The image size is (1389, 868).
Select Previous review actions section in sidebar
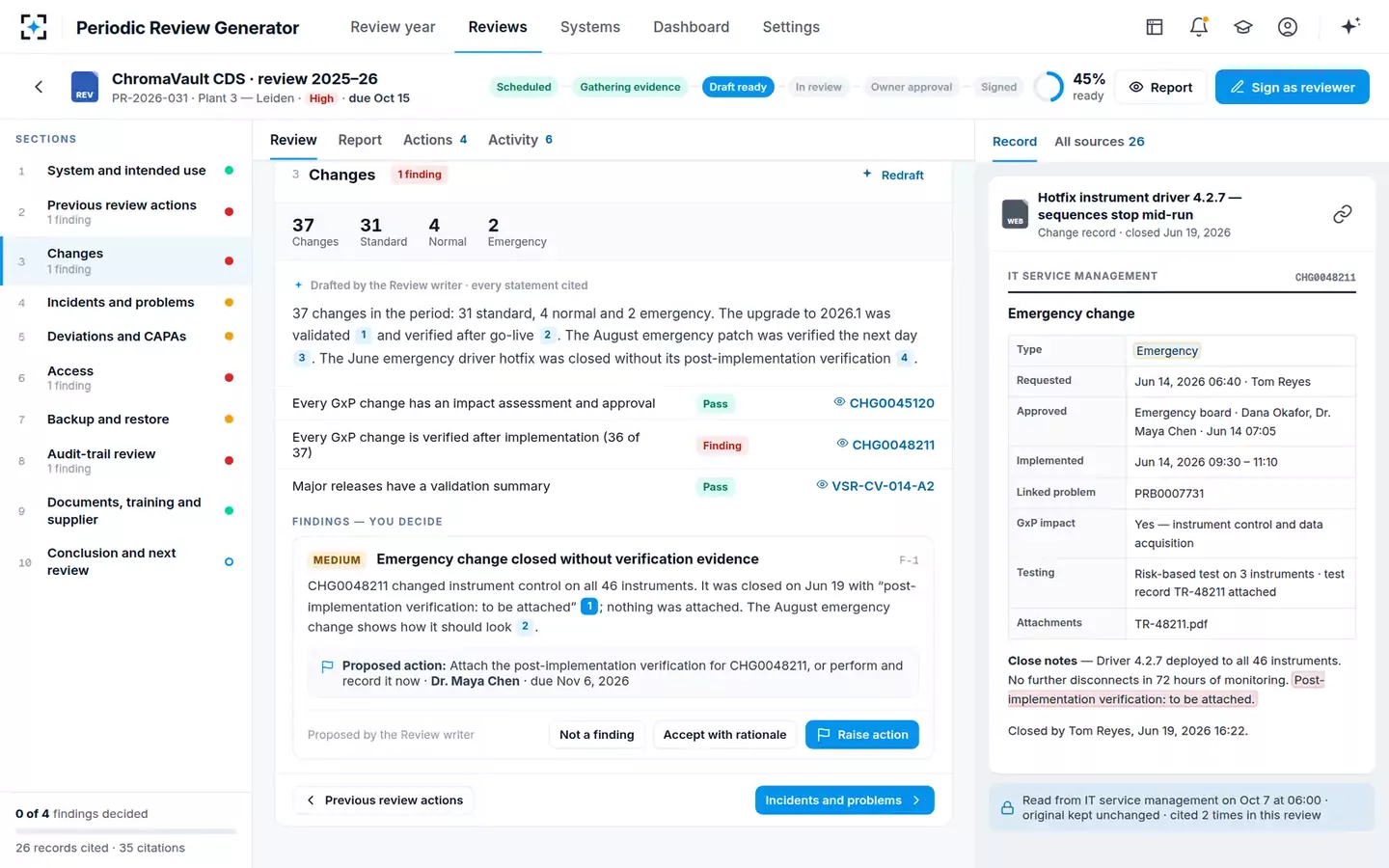125,212
